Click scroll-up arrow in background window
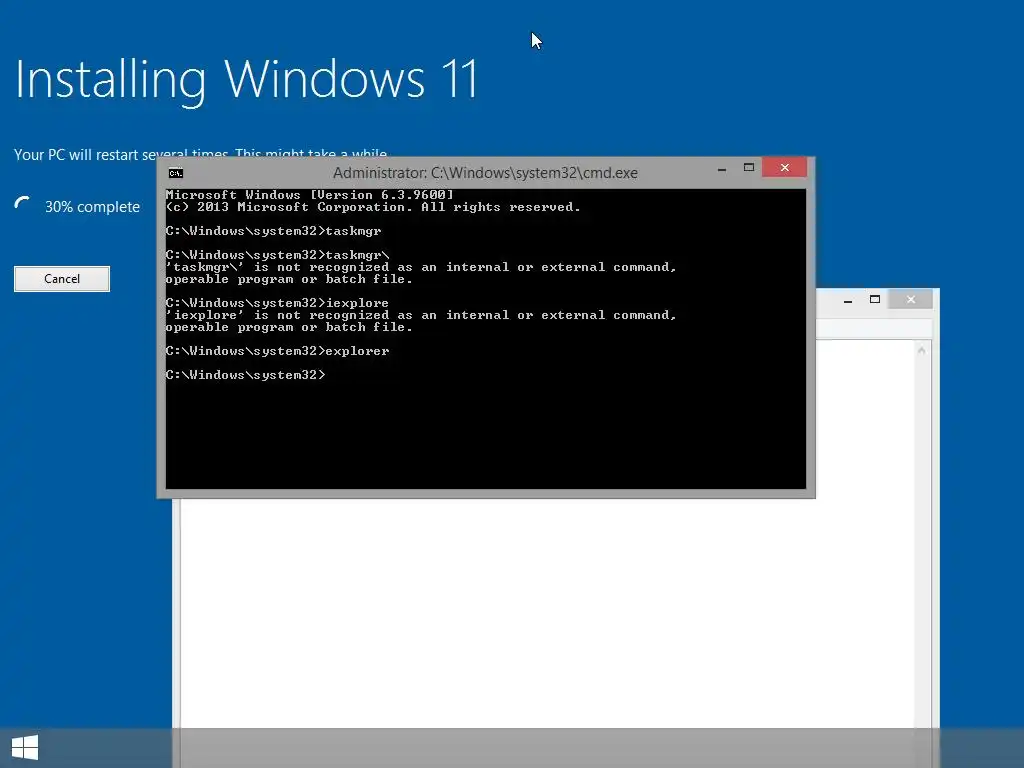The width and height of the screenshot is (1024, 768). (921, 351)
